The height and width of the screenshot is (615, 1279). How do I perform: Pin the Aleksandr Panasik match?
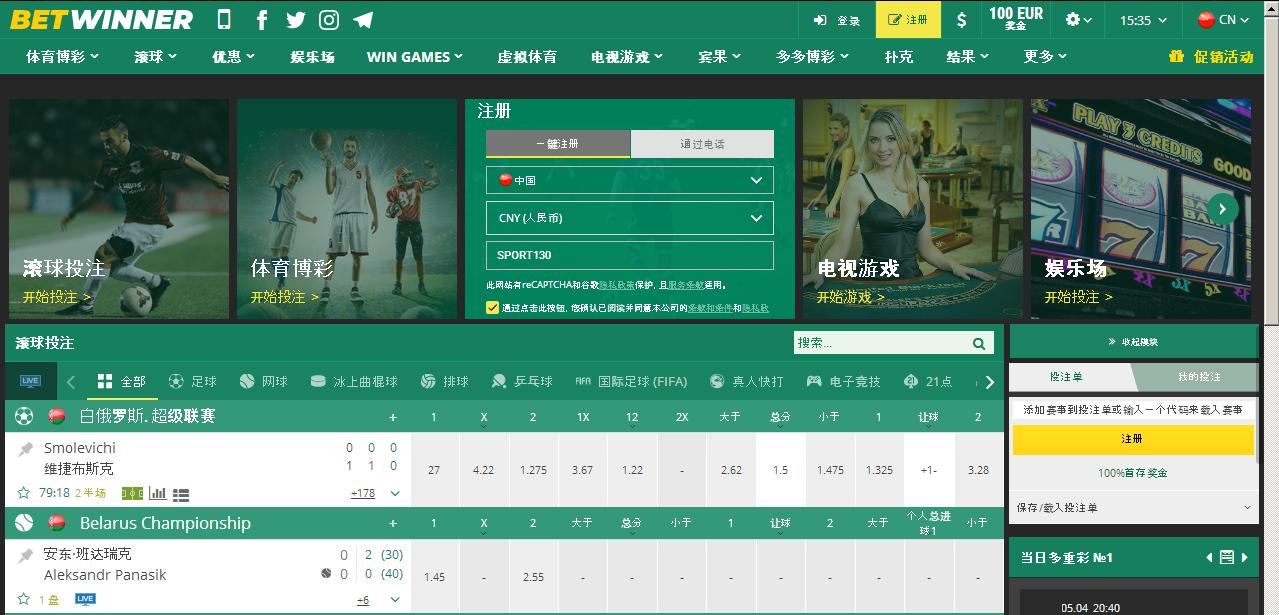click(x=26, y=556)
